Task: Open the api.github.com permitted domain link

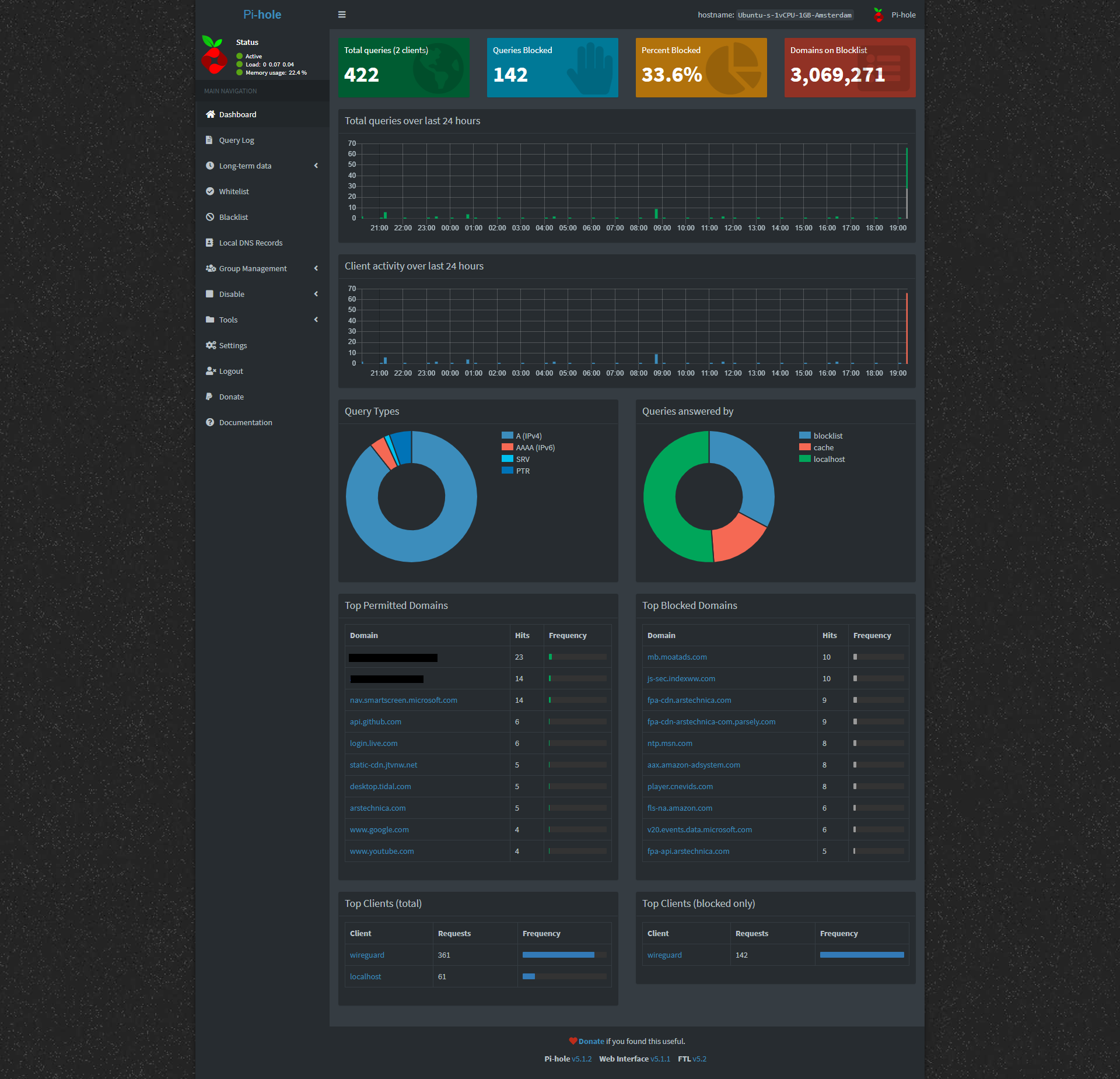Action: pos(375,721)
